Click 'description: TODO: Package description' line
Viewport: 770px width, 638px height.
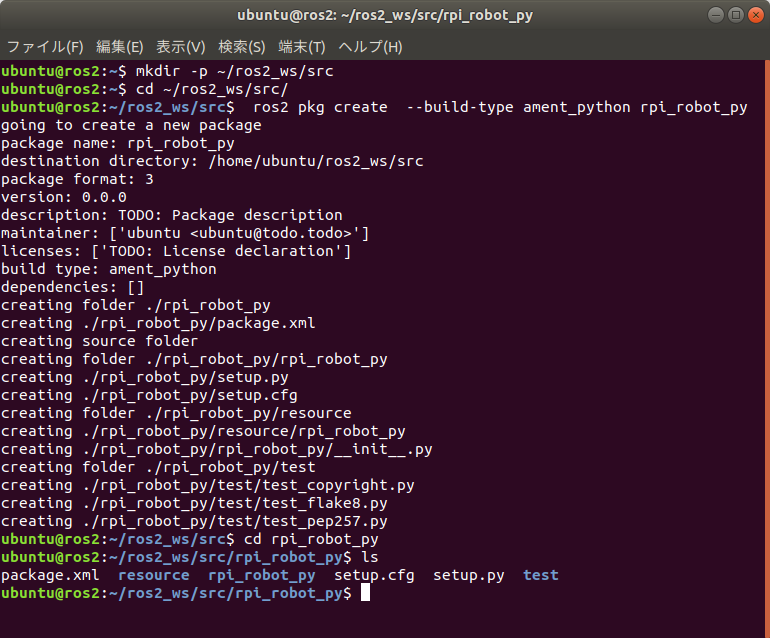click(172, 215)
